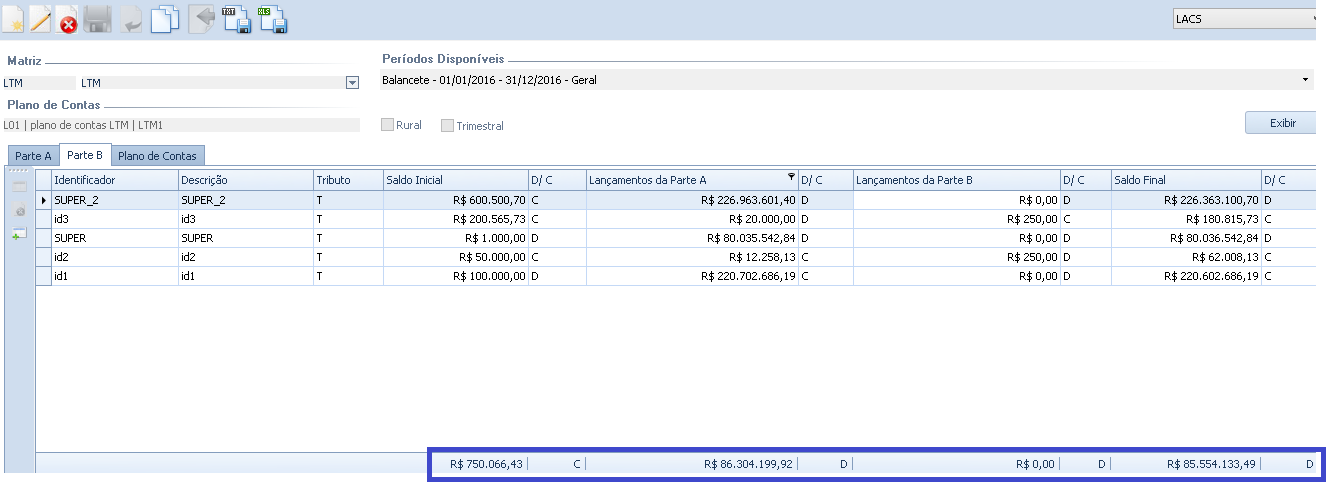
Task: Open the Matriz LTM dropdown
Action: click(352, 83)
